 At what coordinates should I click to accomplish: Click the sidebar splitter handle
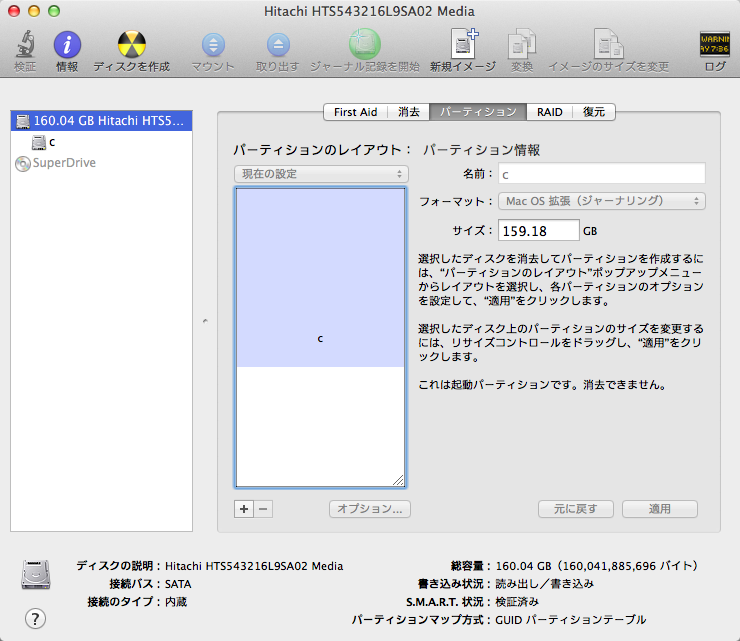(205, 321)
